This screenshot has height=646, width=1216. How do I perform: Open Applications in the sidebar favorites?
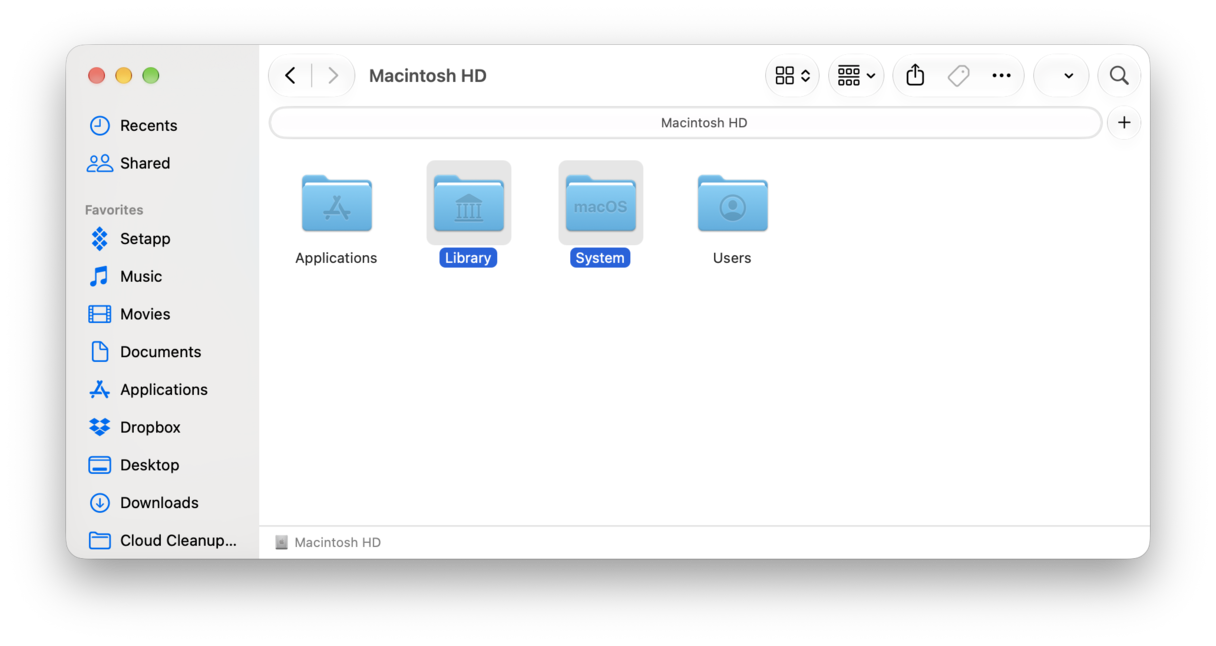pyautogui.click(x=163, y=390)
